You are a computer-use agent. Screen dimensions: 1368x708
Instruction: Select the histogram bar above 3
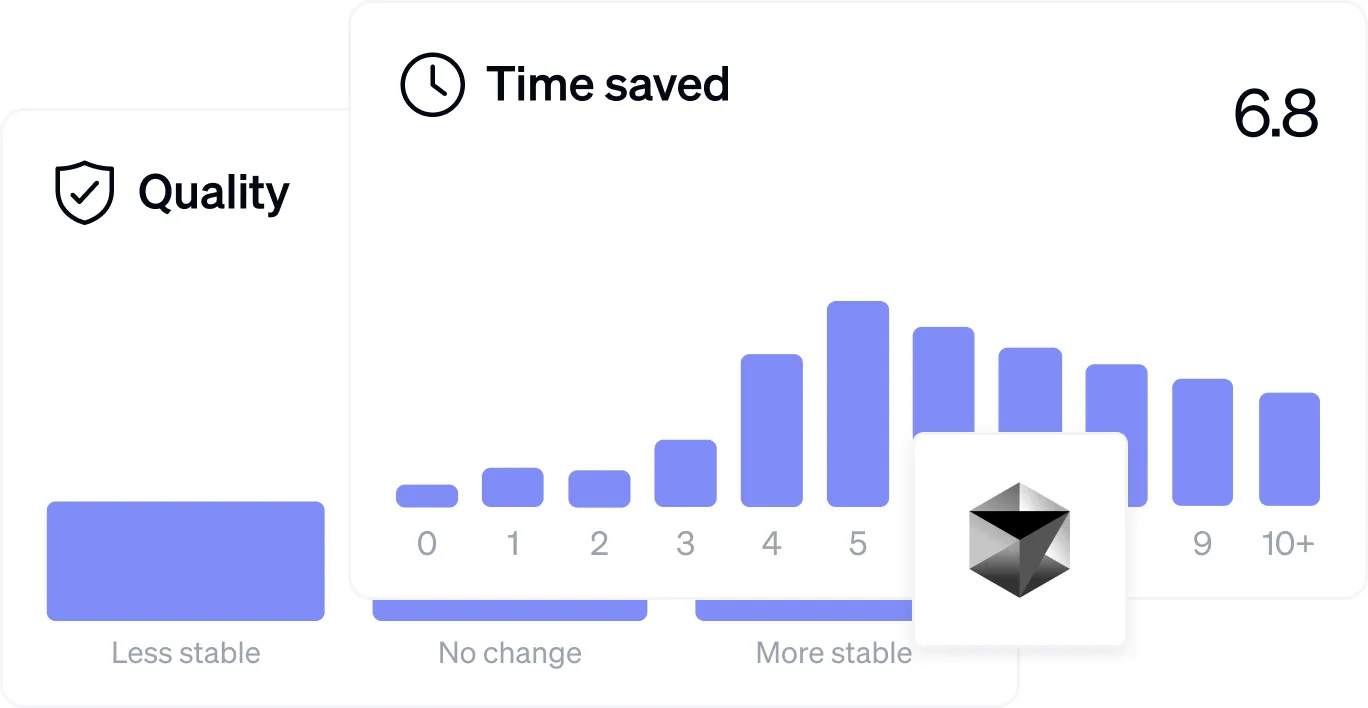pyautogui.click(x=685, y=473)
